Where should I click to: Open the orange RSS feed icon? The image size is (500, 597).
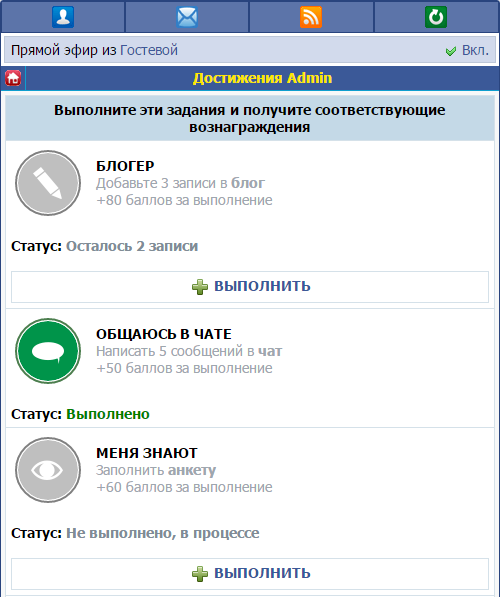[311, 17]
